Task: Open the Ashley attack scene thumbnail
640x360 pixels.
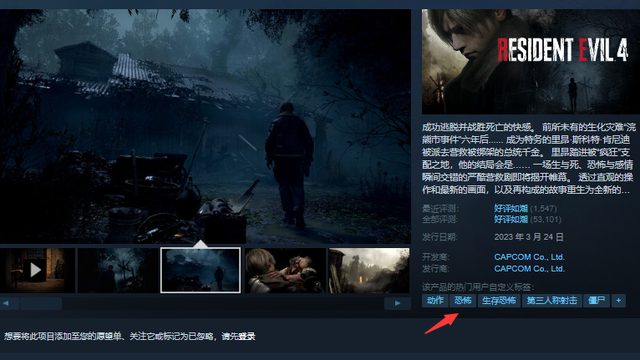Action: [x=285, y=270]
